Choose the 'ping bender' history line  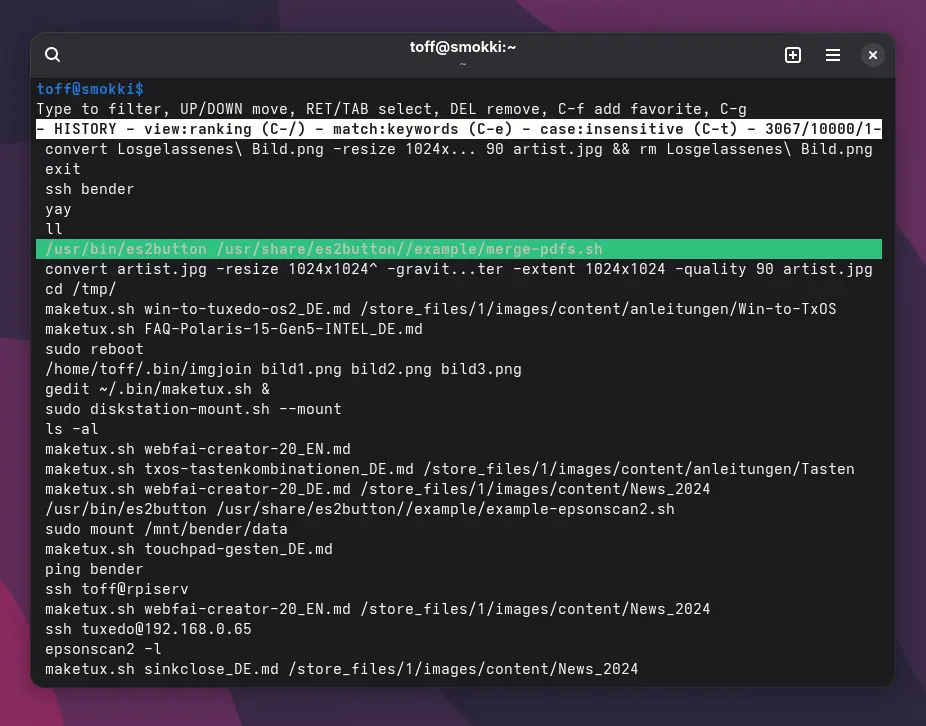pos(94,569)
